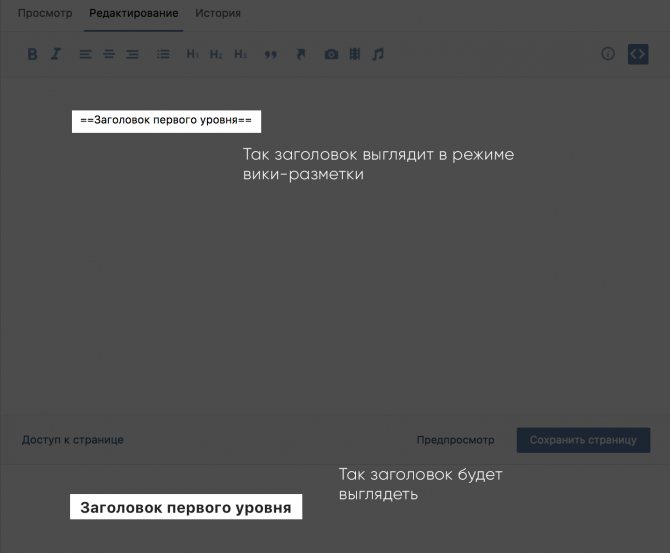Open the История tab
Screen dimensions: 670x553
(x=218, y=13)
